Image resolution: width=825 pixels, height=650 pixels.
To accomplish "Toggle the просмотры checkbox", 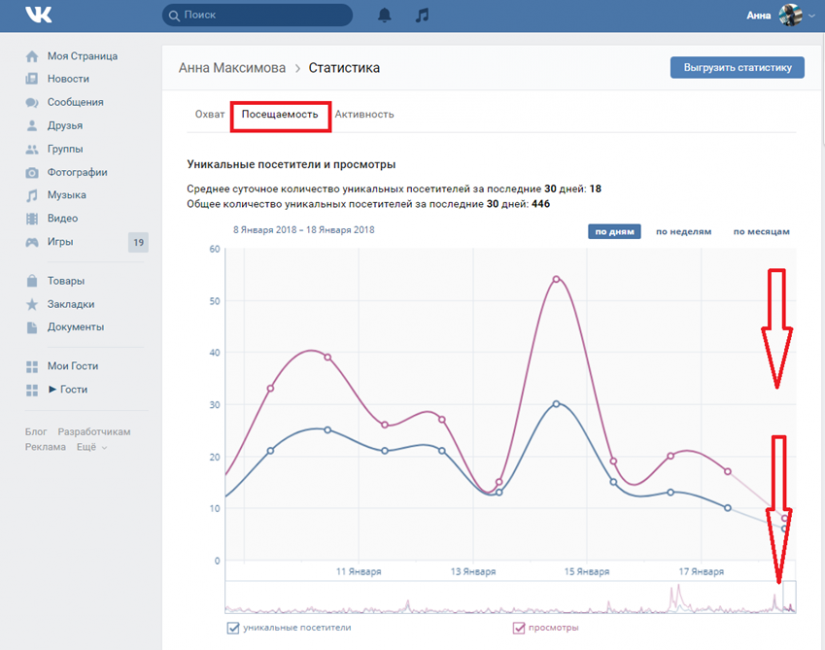I will 518,628.
